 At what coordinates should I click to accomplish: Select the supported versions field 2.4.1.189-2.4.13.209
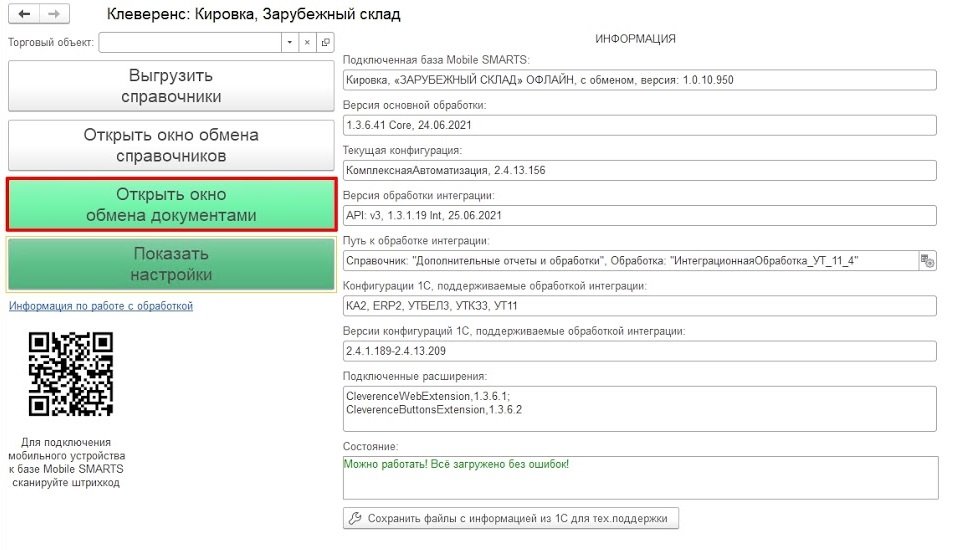[639, 351]
